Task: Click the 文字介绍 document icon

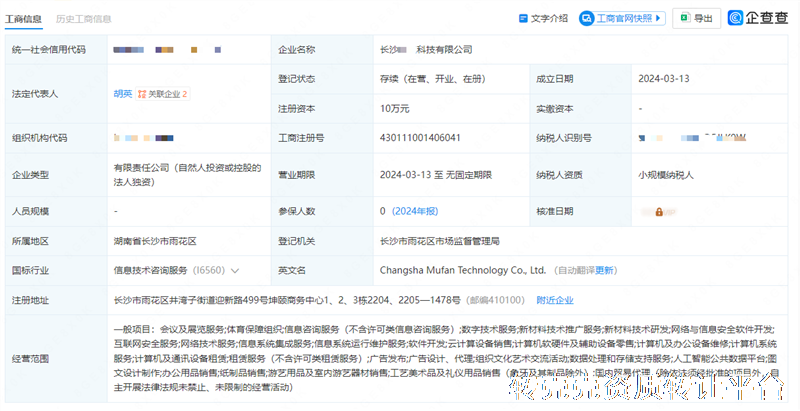Action: click(x=522, y=18)
